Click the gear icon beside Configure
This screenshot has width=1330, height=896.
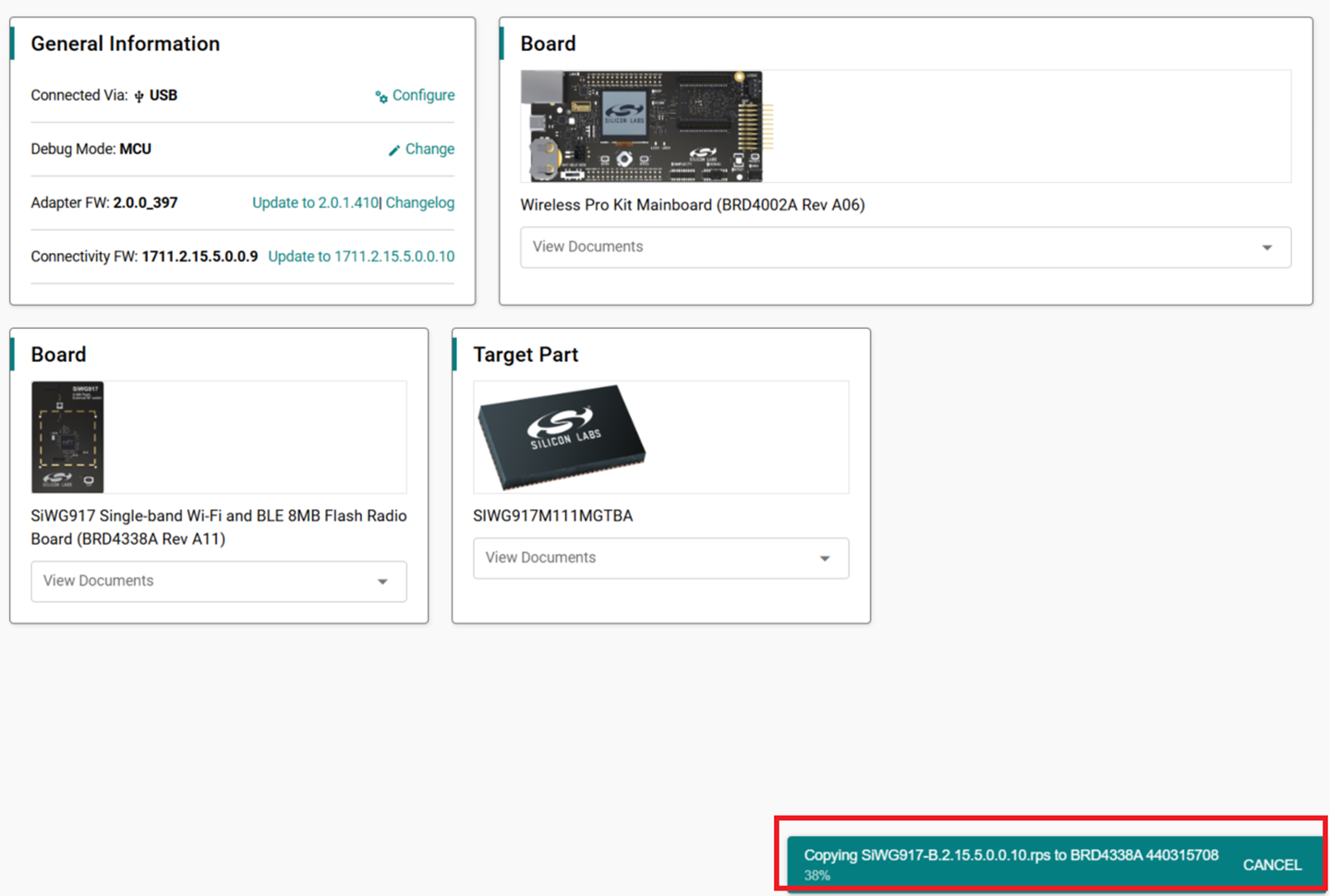coord(381,97)
